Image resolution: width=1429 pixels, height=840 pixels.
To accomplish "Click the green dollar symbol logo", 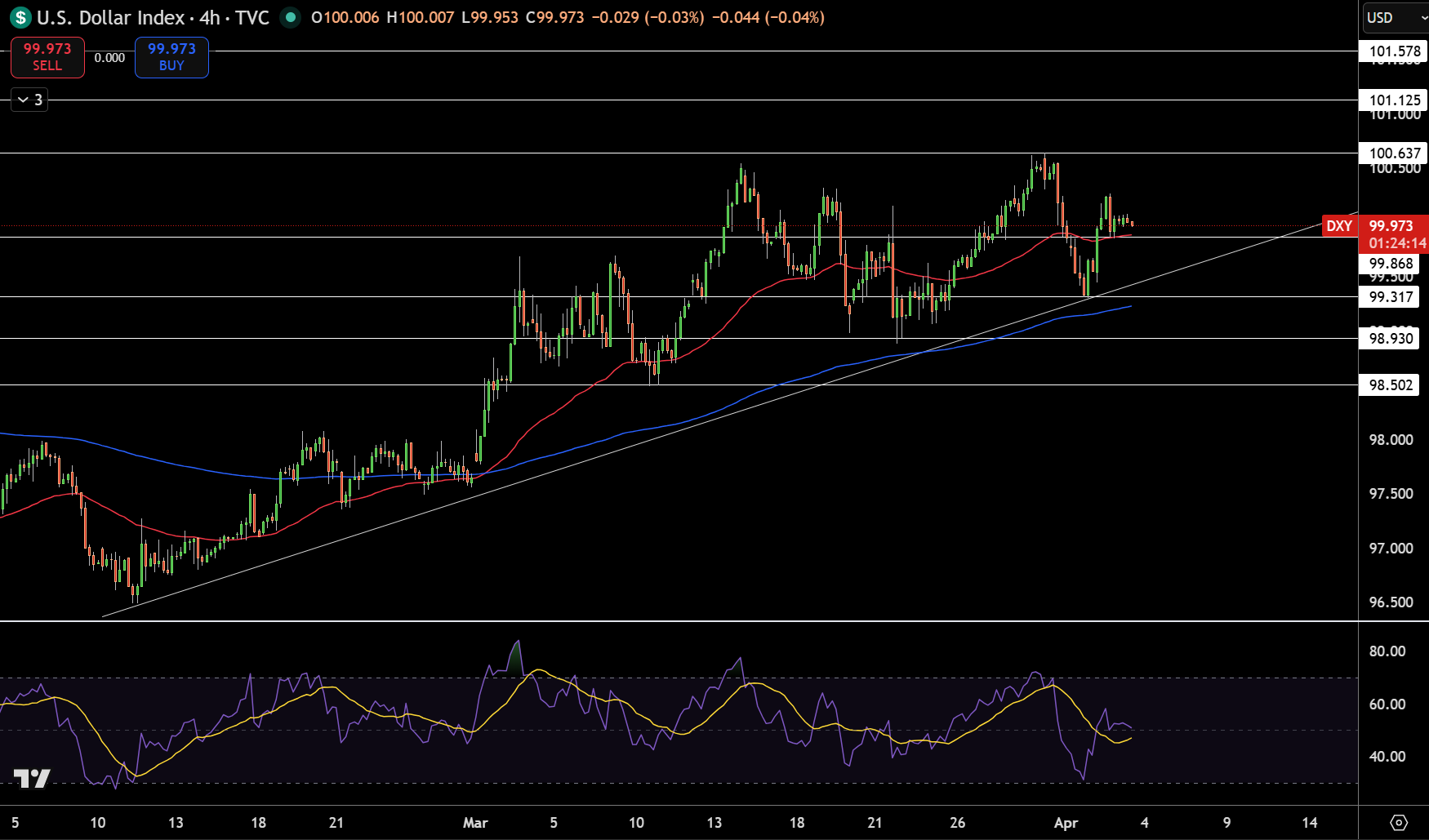I will [x=21, y=17].
